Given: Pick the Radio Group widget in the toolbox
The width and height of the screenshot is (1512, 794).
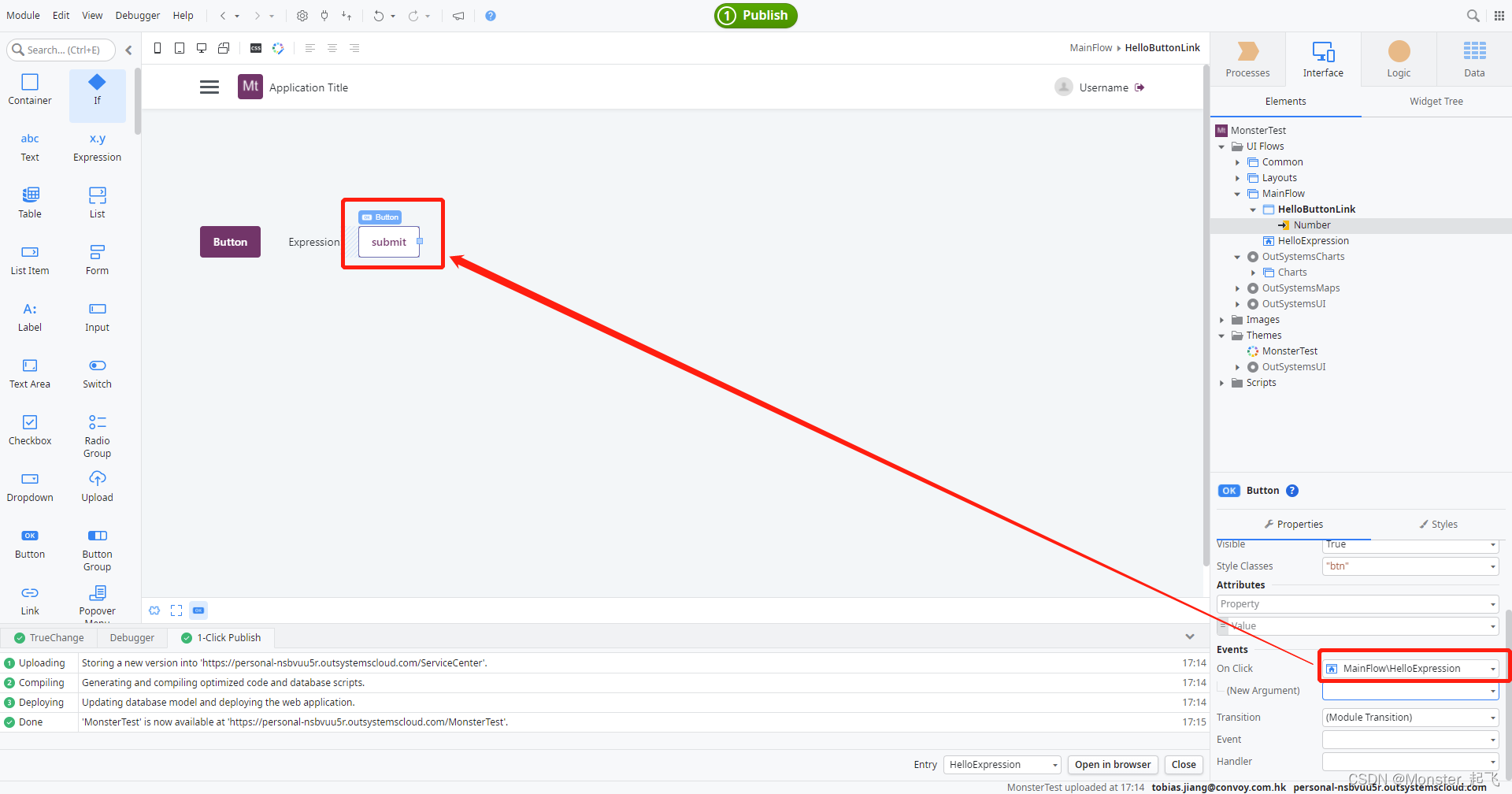Looking at the screenshot, I should (x=97, y=436).
